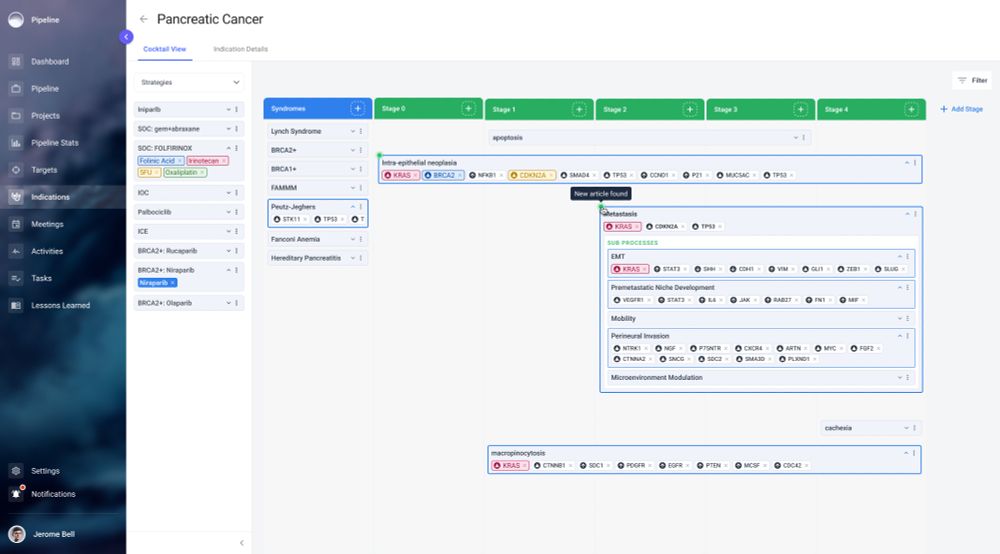Open options menu for BRCA2+ syndrome
Viewport: 1000px width, 554px height.
pos(361,150)
